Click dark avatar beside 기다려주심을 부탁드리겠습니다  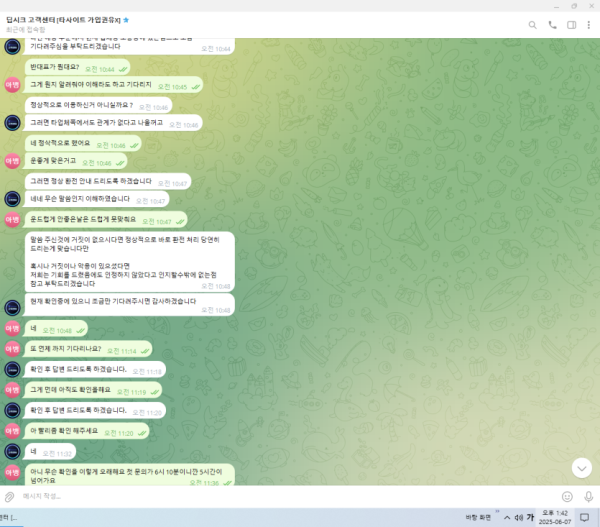click(x=12, y=47)
